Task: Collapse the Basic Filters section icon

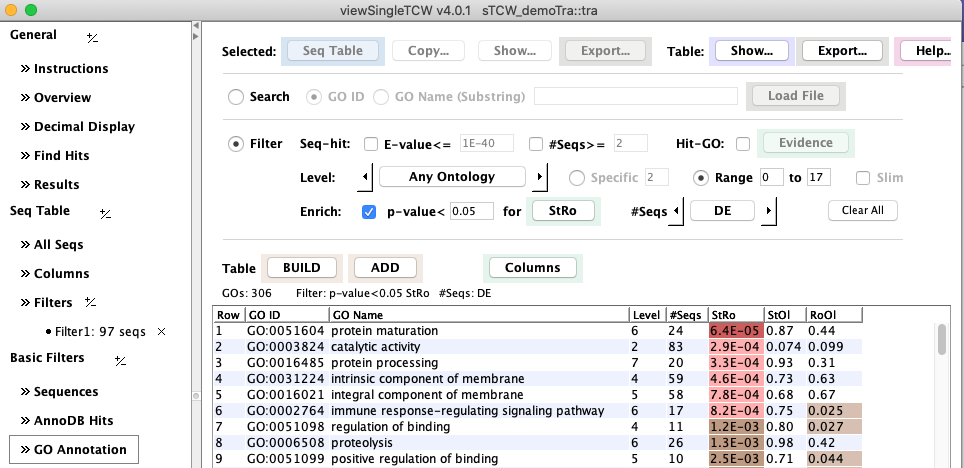Action: tap(119, 359)
